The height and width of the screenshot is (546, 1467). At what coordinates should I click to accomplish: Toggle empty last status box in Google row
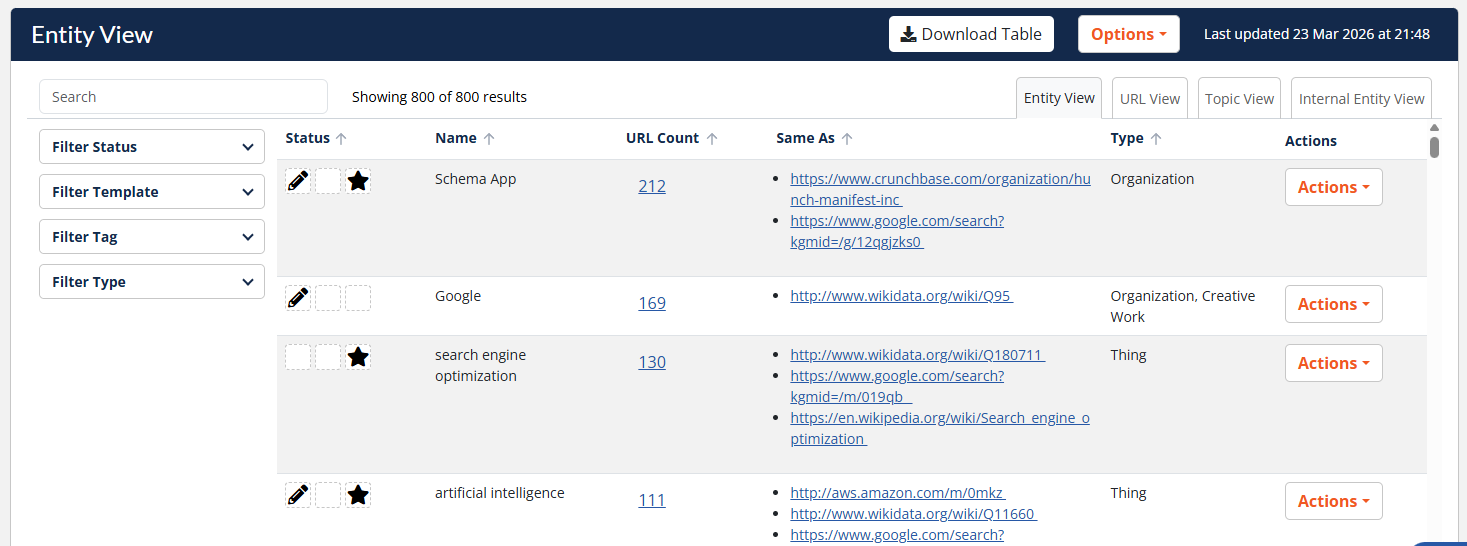tap(358, 298)
